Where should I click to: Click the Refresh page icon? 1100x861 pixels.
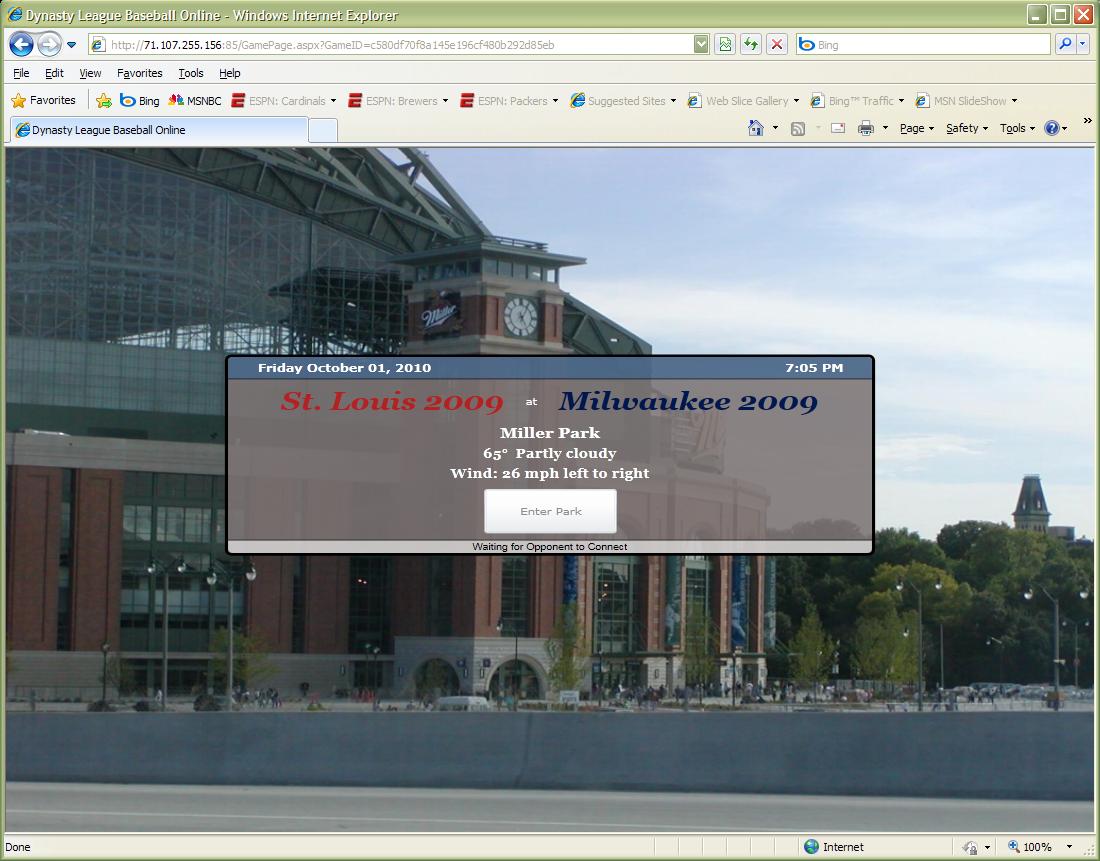coord(750,45)
